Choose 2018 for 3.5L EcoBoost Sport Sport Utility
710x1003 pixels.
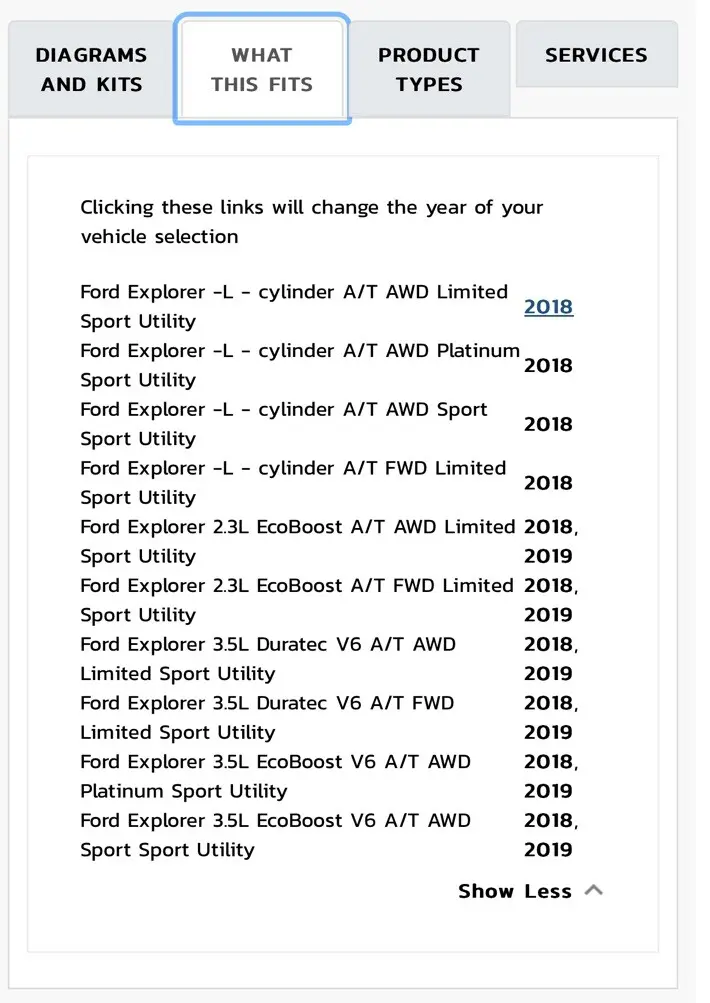click(548, 821)
